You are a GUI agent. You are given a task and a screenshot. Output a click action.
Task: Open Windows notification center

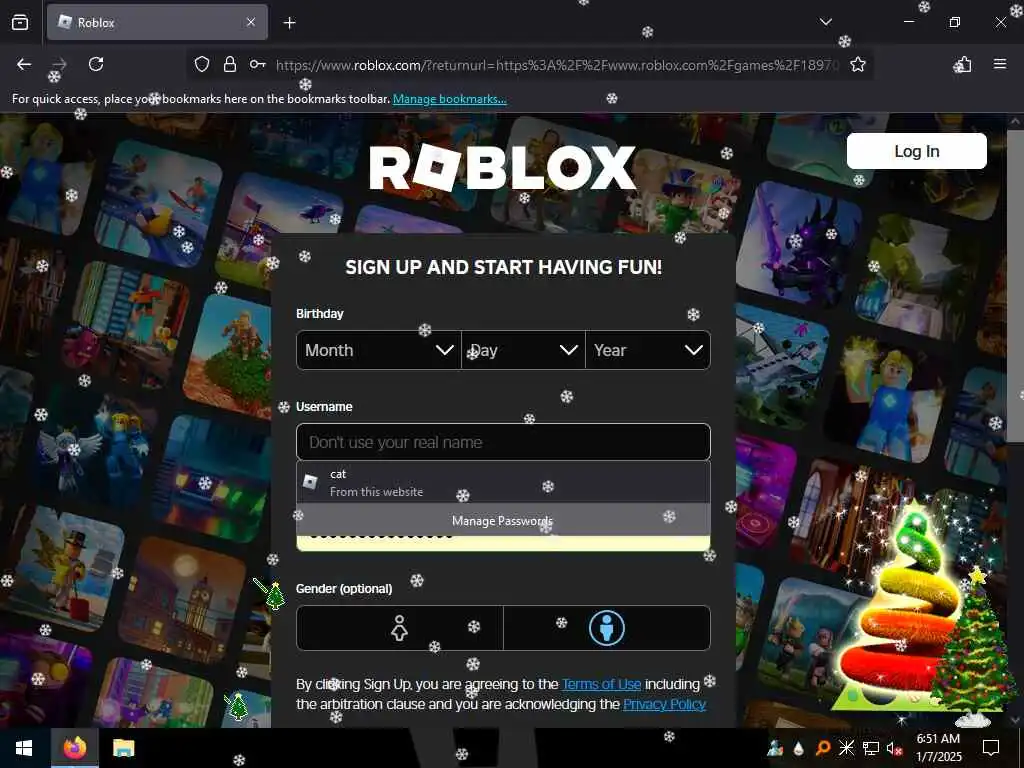tap(991, 748)
